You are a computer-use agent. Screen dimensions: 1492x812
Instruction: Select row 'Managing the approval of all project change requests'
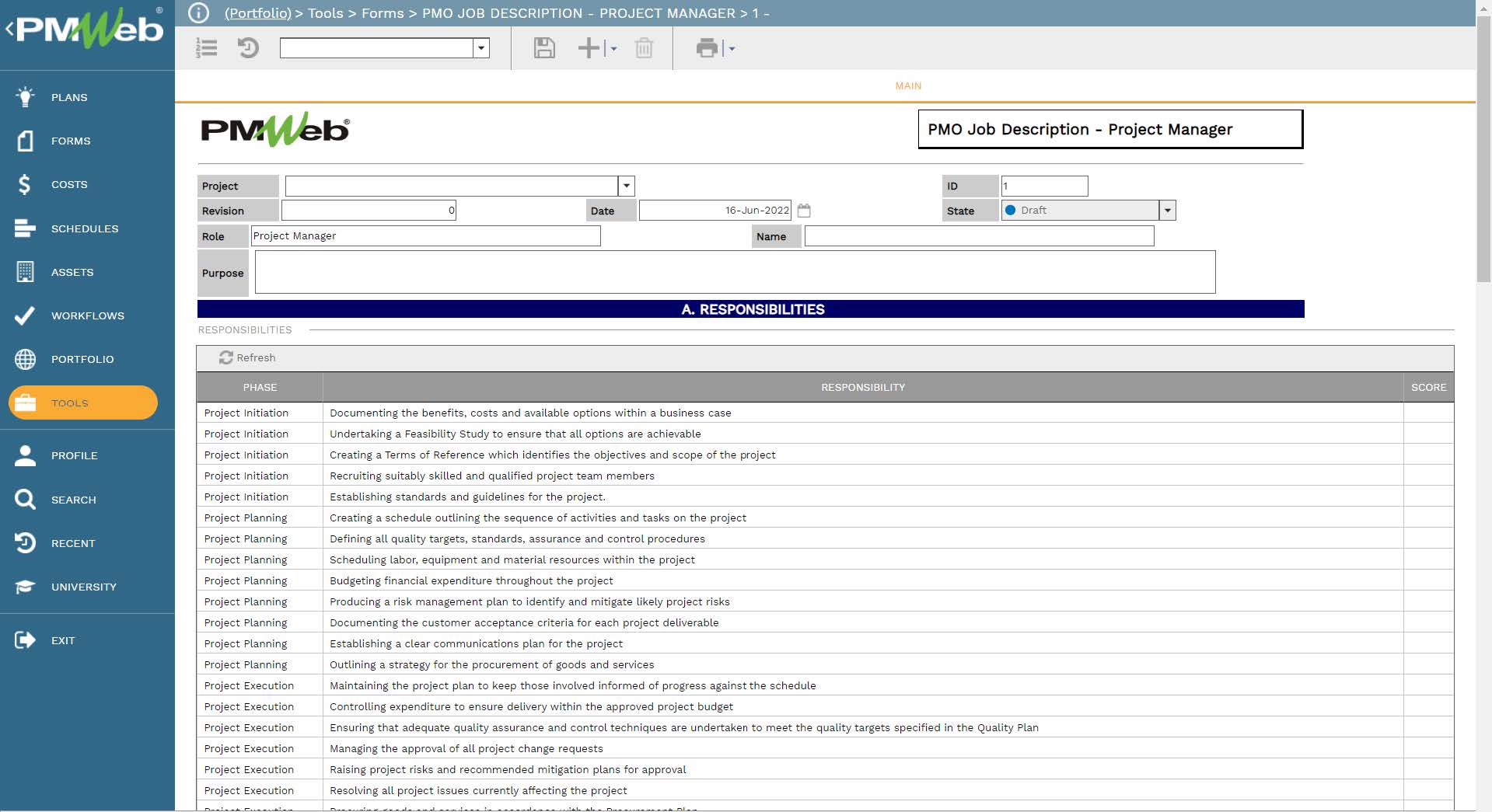pos(825,748)
